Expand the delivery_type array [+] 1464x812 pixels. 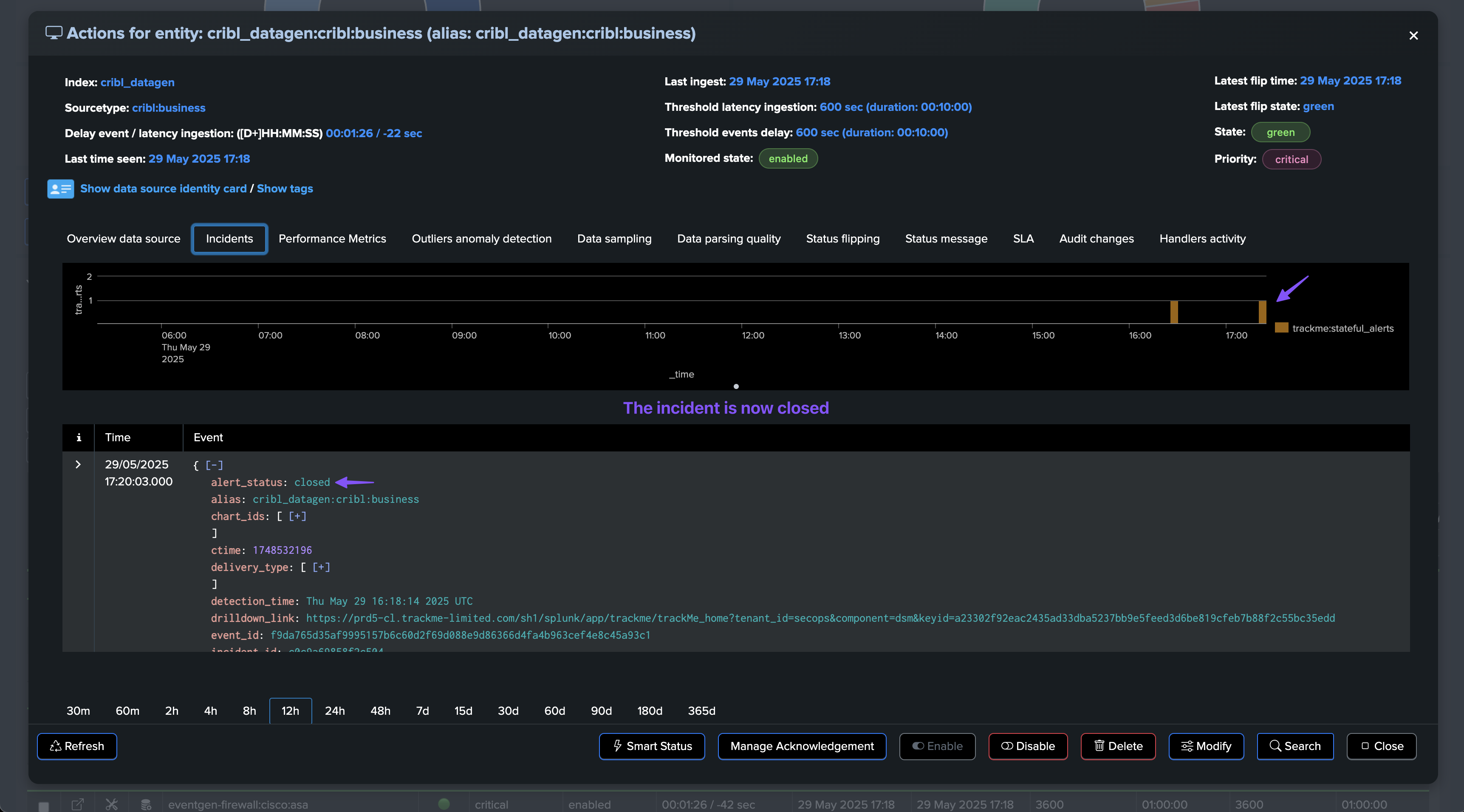[321, 567]
